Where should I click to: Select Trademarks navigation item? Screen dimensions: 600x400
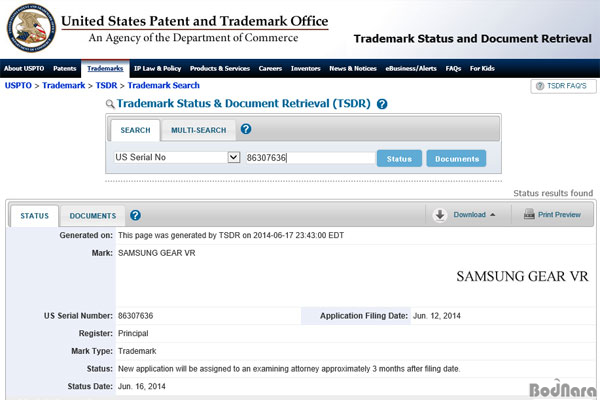[105, 69]
